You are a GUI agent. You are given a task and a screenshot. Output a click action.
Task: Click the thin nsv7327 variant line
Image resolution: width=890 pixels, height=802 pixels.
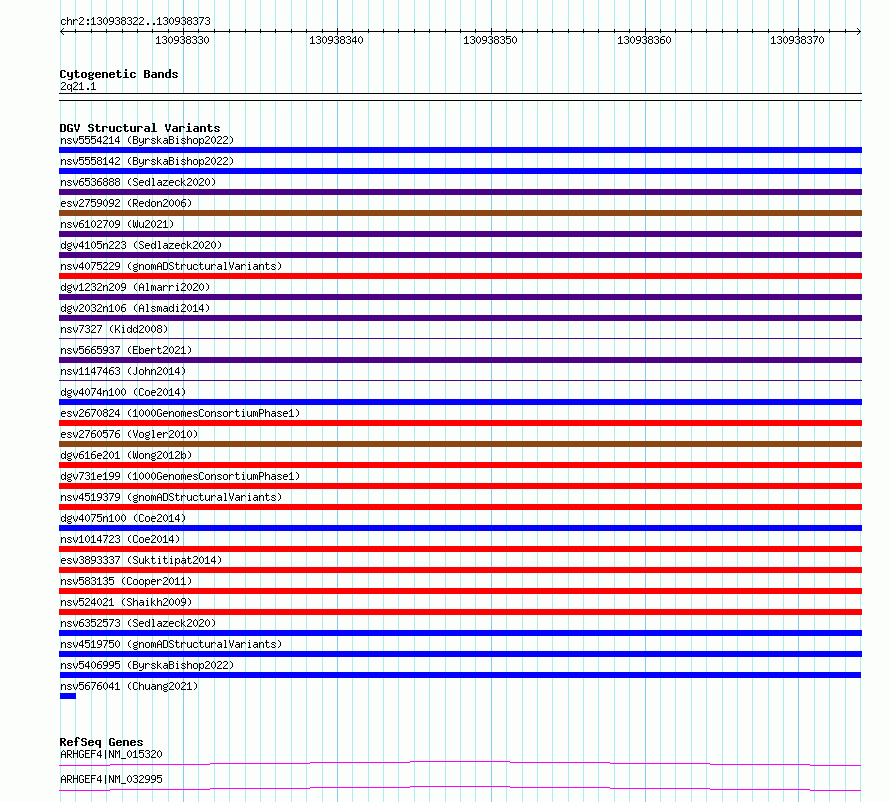[460, 339]
